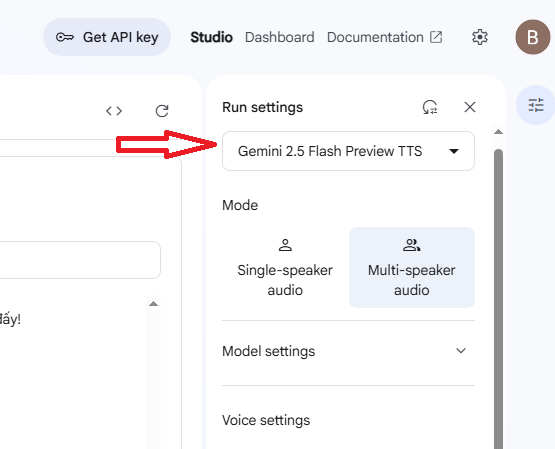Screen dimensions: 555x449
Task: Open the Gemini 2.5 Flash Preview TTS dropdown
Action: (x=348, y=151)
